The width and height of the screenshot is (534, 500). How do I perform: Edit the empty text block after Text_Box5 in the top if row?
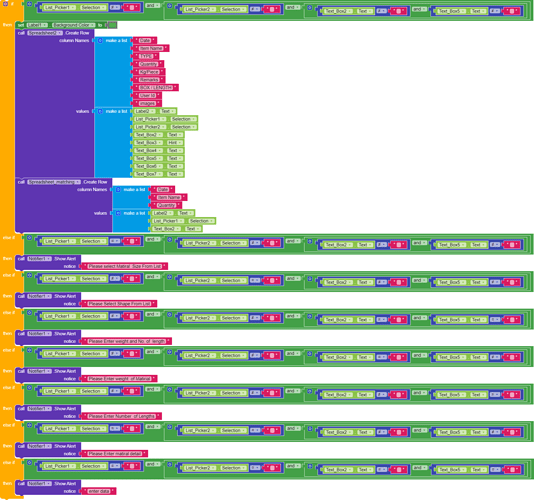[513, 11]
